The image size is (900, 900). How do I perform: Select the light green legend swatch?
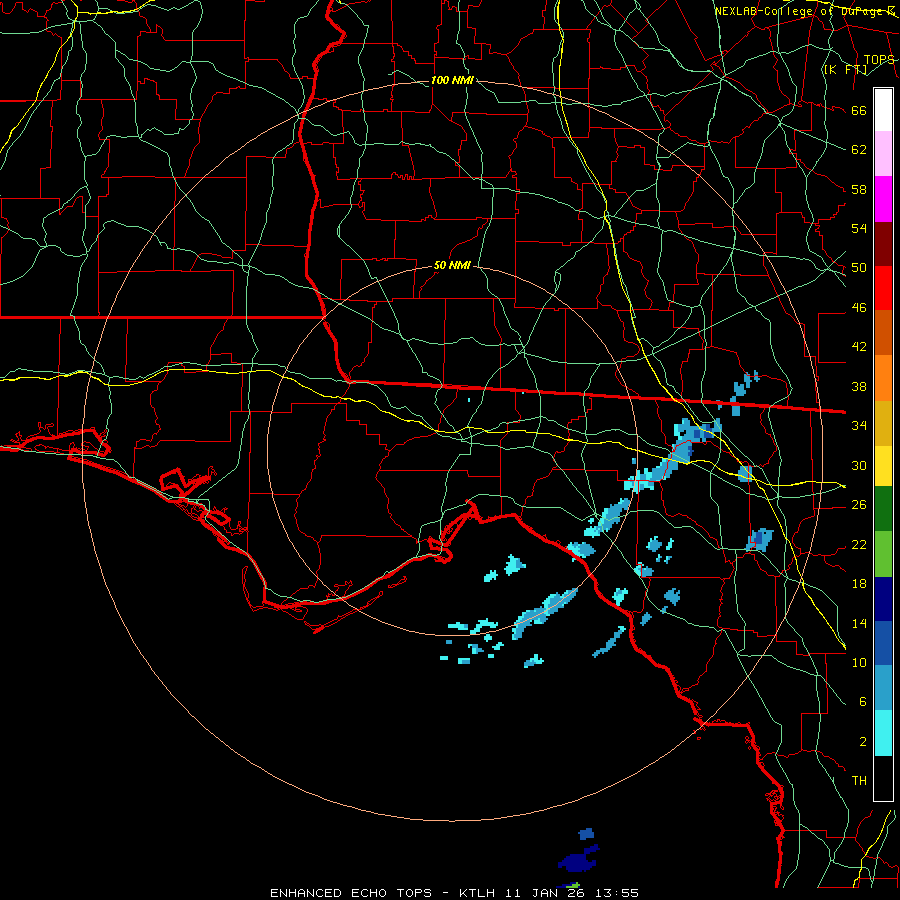[x=883, y=554]
